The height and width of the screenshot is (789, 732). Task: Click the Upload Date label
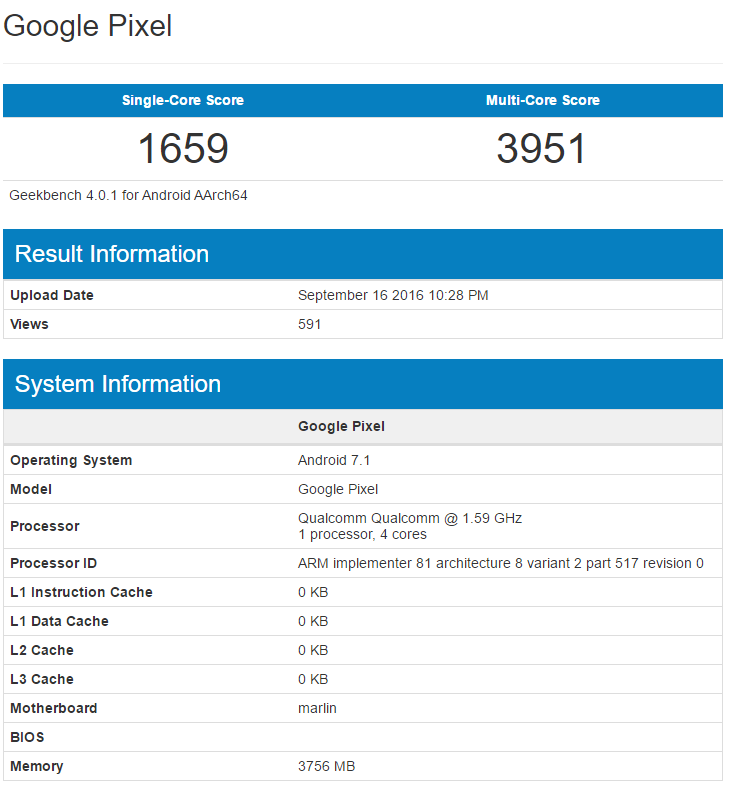pos(52,295)
